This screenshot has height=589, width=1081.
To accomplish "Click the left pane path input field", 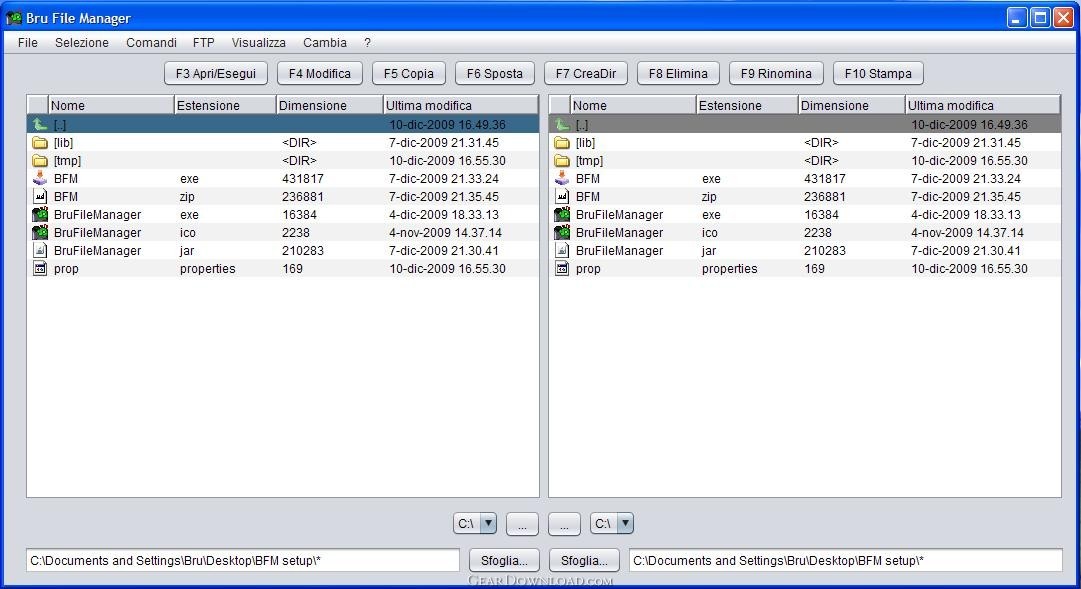I will (x=243, y=561).
